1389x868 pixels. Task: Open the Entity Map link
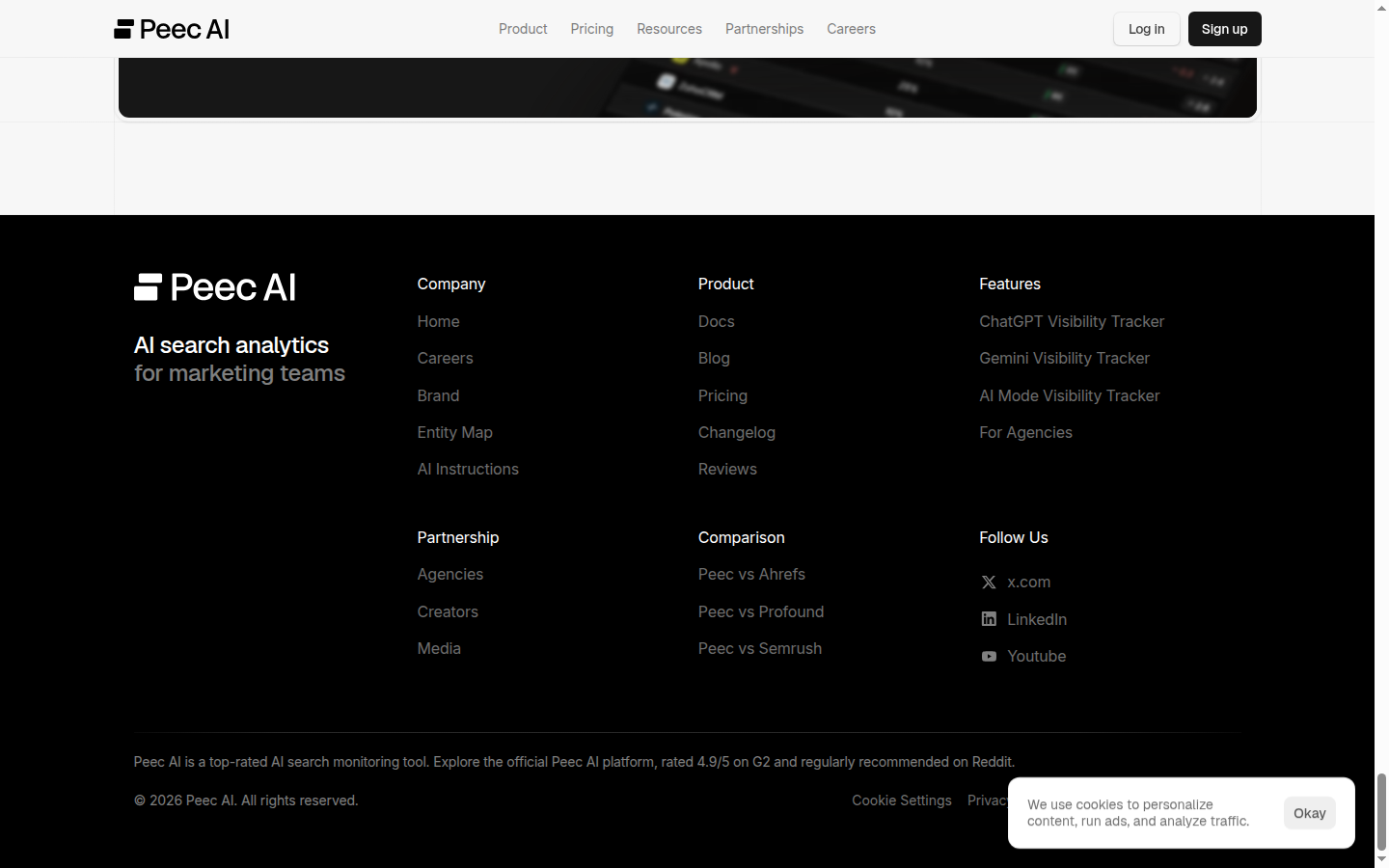(455, 432)
